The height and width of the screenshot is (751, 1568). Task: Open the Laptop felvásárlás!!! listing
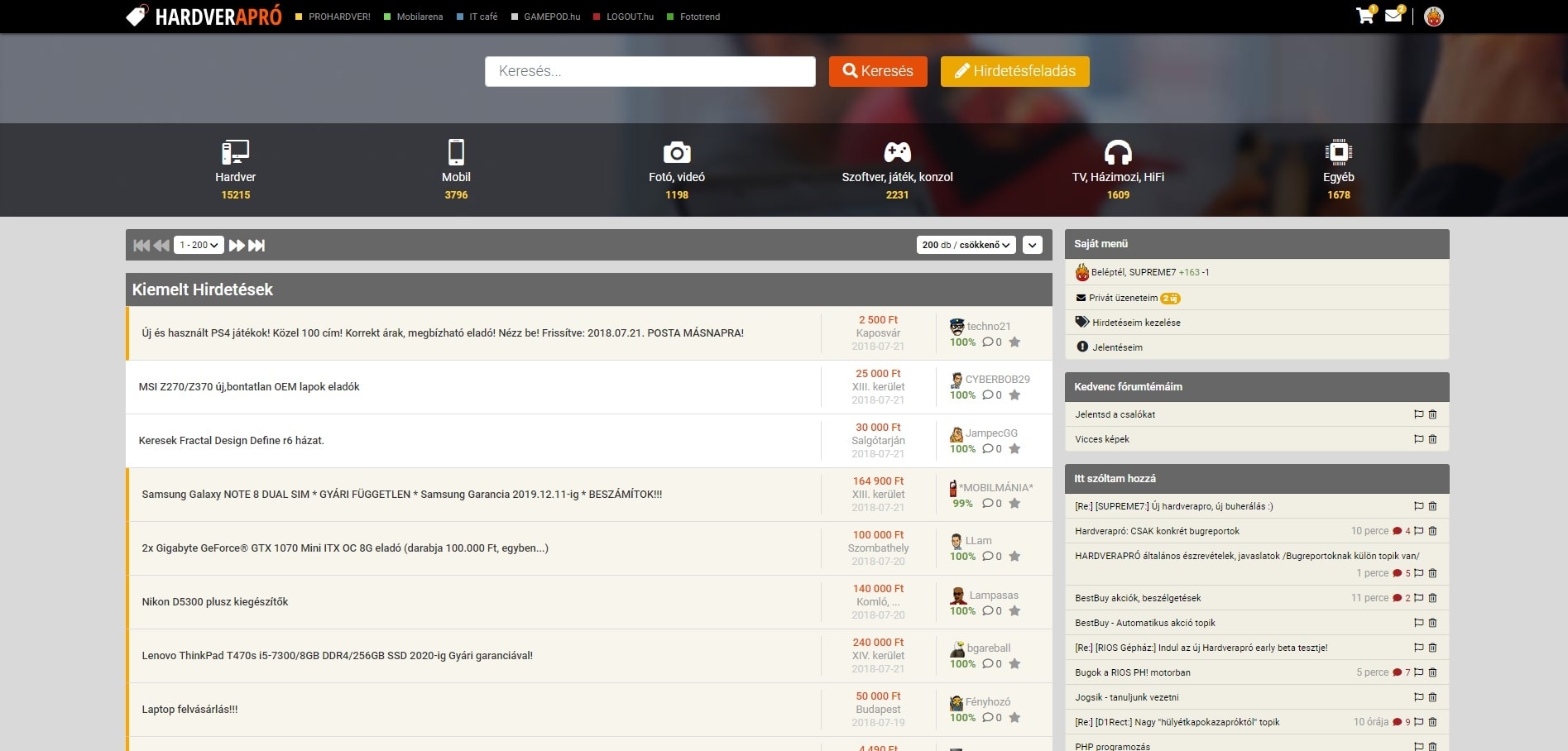click(189, 710)
